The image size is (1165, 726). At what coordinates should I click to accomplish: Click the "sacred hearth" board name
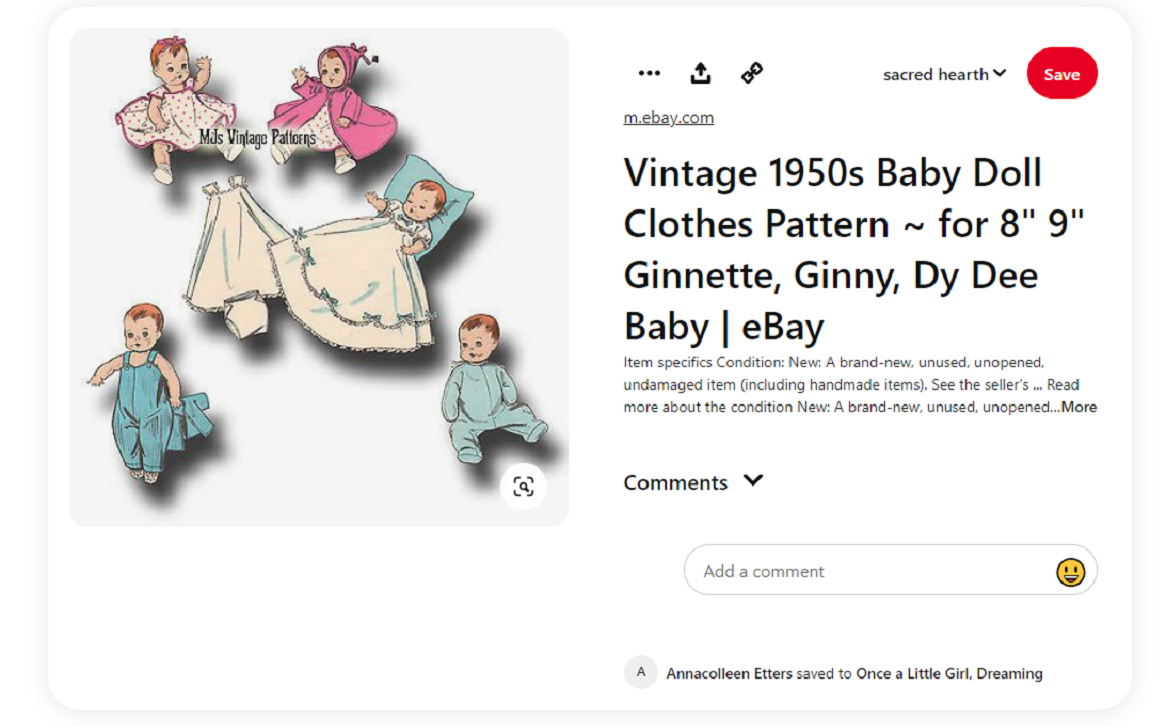pos(935,74)
